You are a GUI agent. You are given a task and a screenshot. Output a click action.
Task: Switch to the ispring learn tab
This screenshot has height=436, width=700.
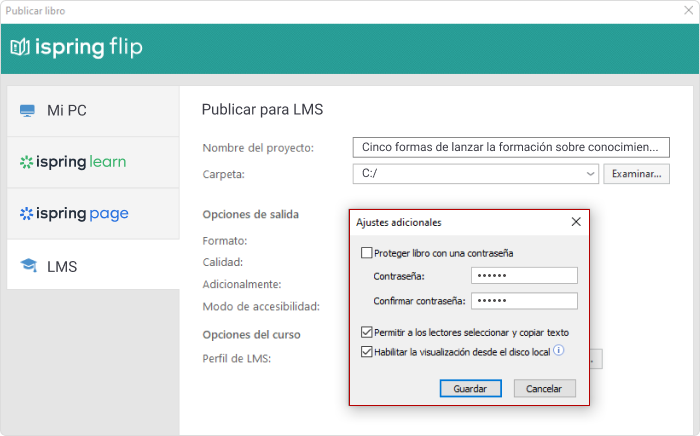pyautogui.click(x=93, y=162)
